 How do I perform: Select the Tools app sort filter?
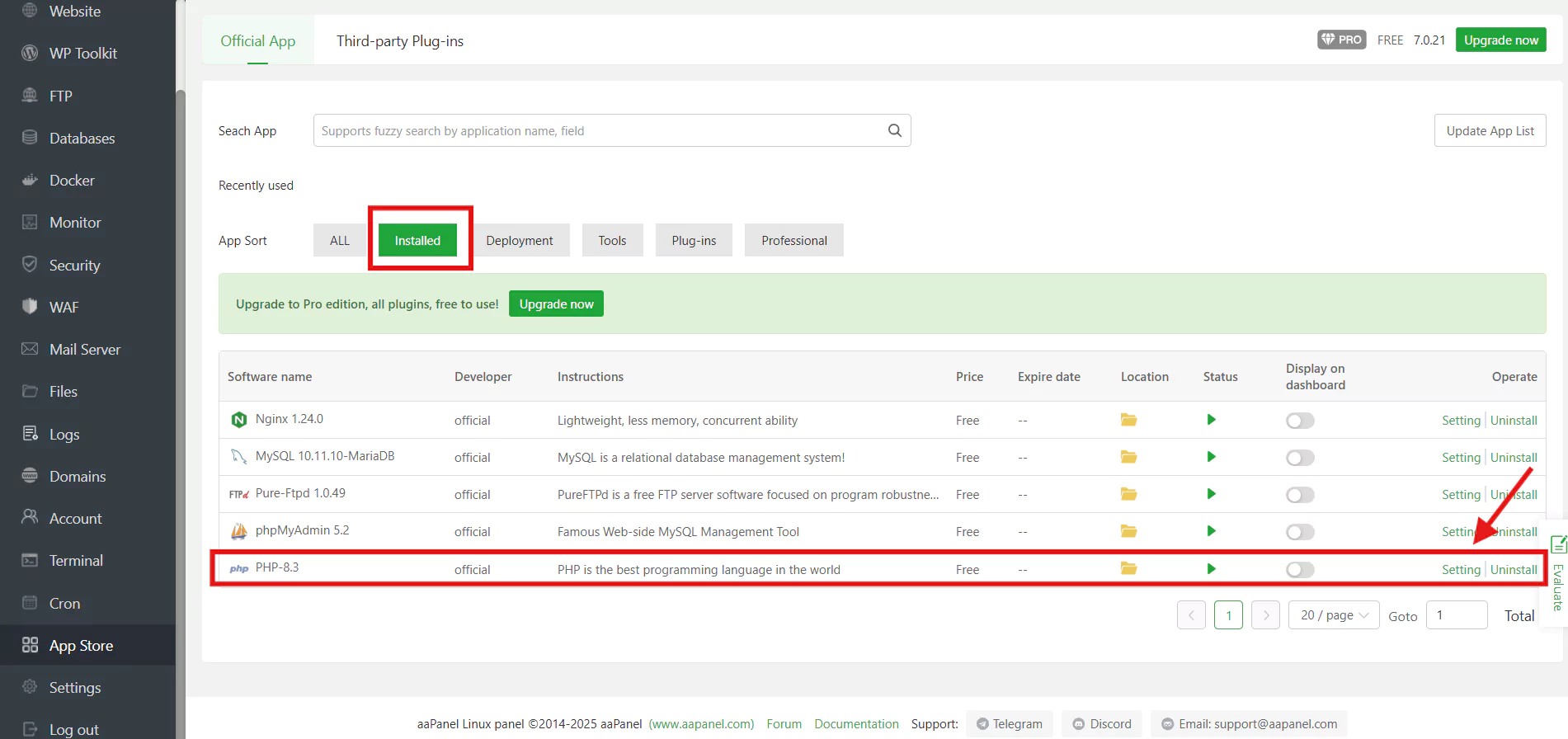[612, 240]
